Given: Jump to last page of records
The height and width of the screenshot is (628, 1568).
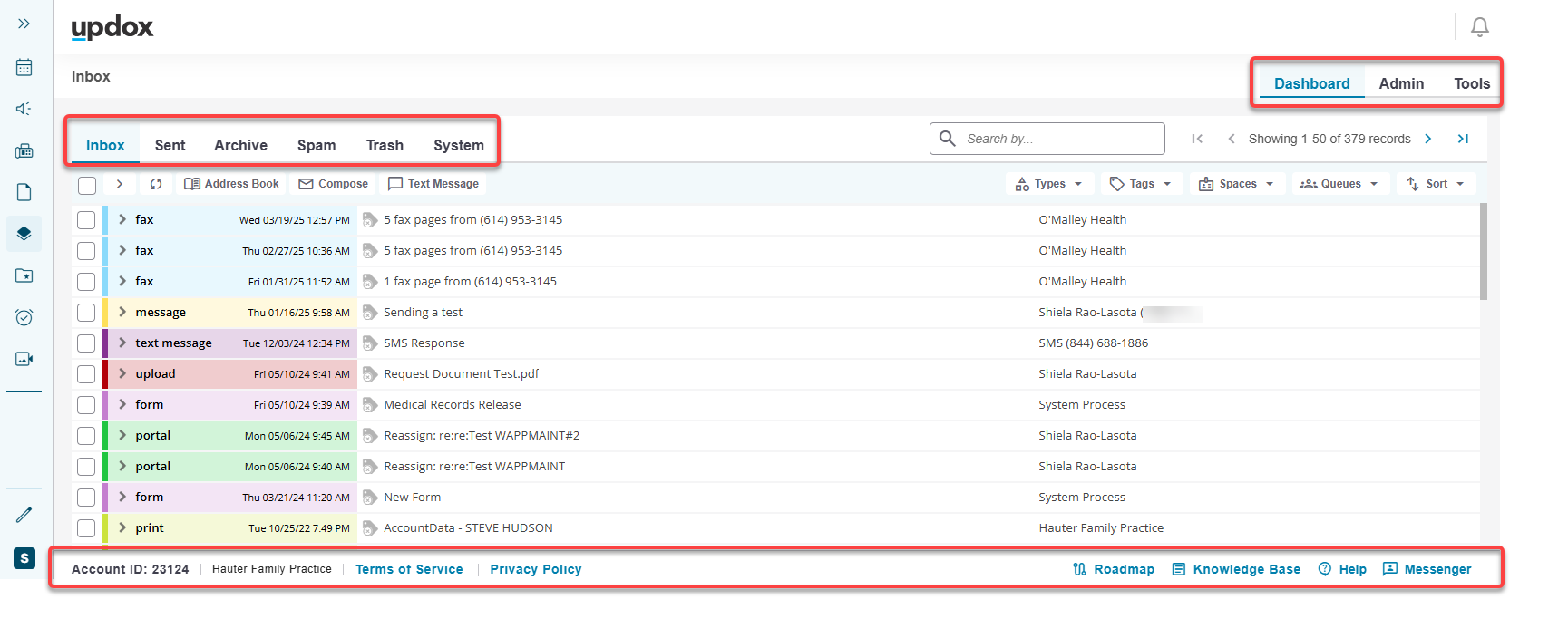Looking at the screenshot, I should [1463, 139].
